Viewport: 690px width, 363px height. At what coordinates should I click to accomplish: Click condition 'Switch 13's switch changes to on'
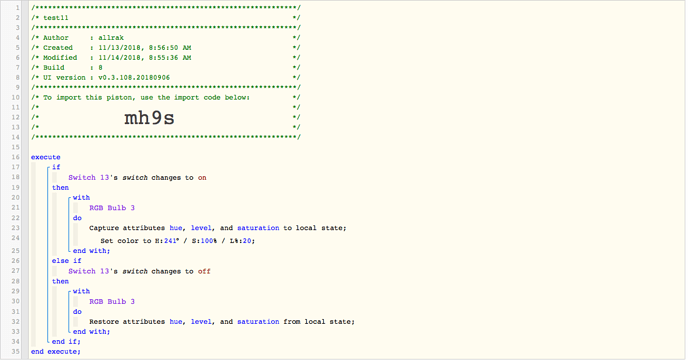137,178
